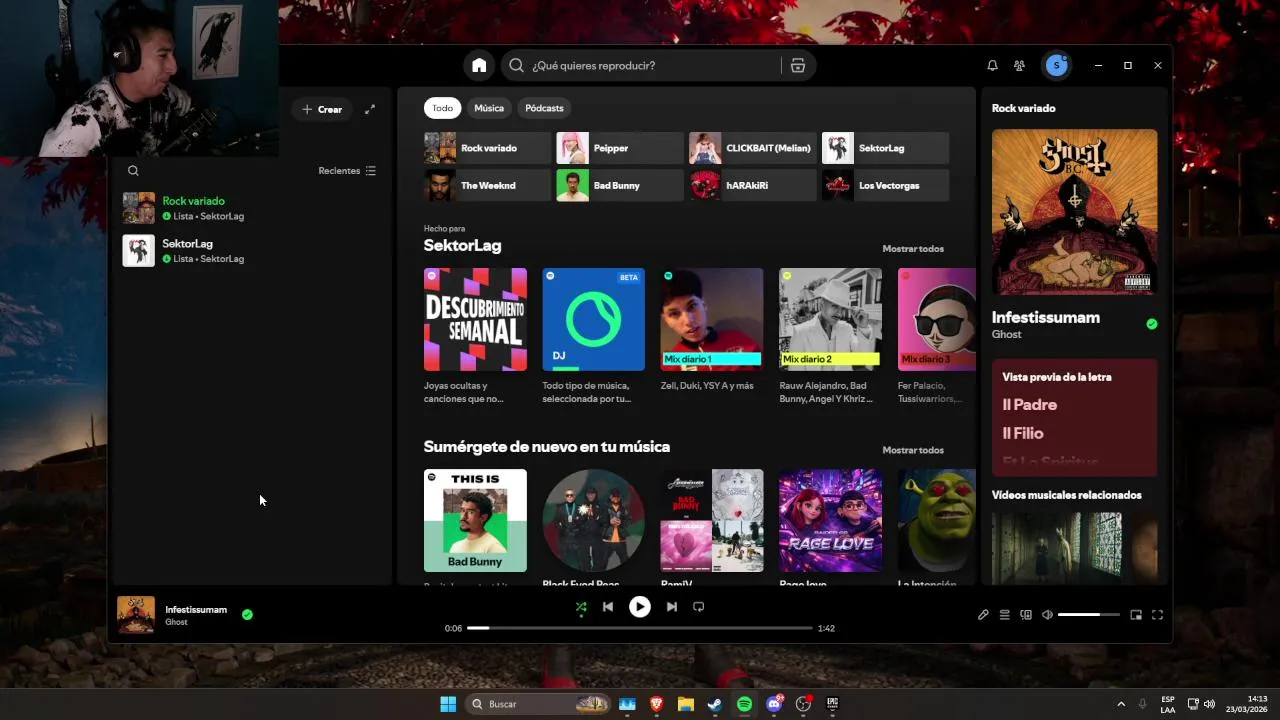Screen dimensions: 1280x720
Task: Click Mostrar todos for the SektorLag section
Action: point(912,249)
